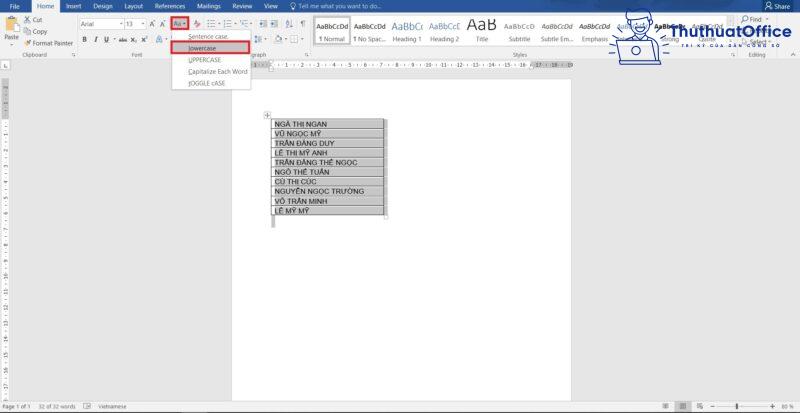800x413 pixels.
Task: Click the Text Effects icon
Action: click(x=159, y=39)
